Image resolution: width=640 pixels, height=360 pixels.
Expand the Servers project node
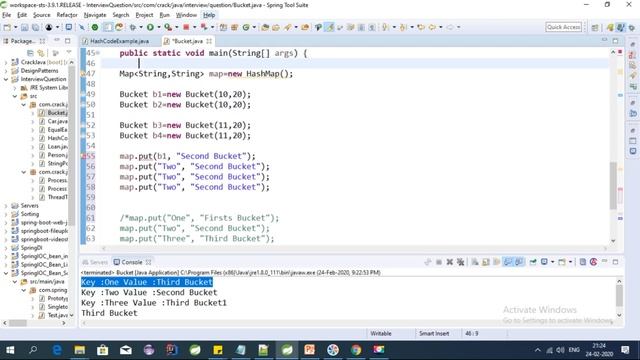pyautogui.click(x=6, y=206)
